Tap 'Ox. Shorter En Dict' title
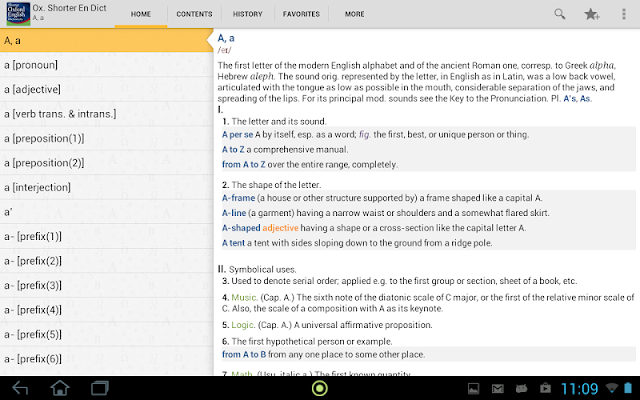The height and width of the screenshot is (400, 640). click(x=69, y=8)
